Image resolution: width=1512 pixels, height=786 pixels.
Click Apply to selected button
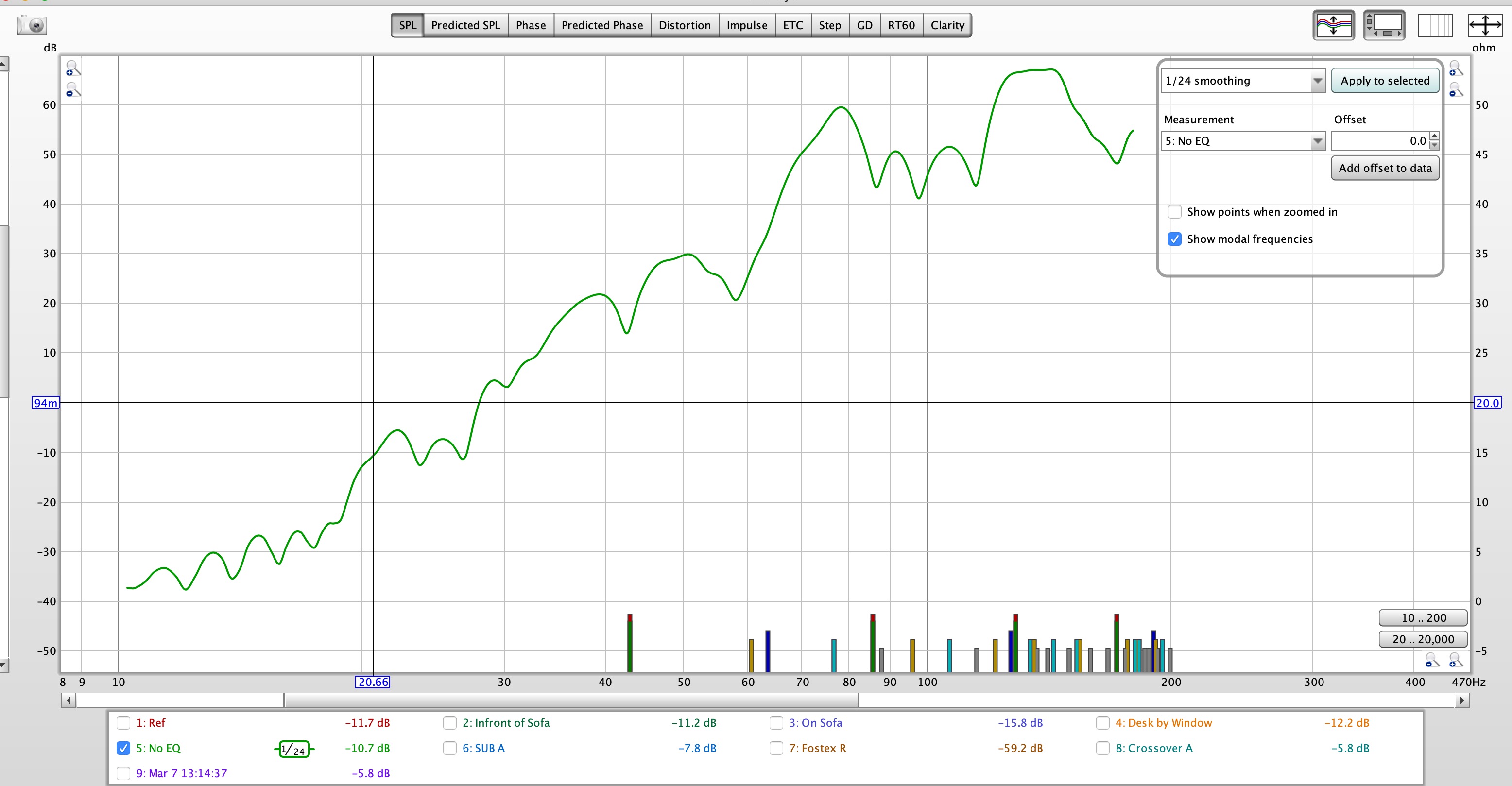coord(1385,81)
